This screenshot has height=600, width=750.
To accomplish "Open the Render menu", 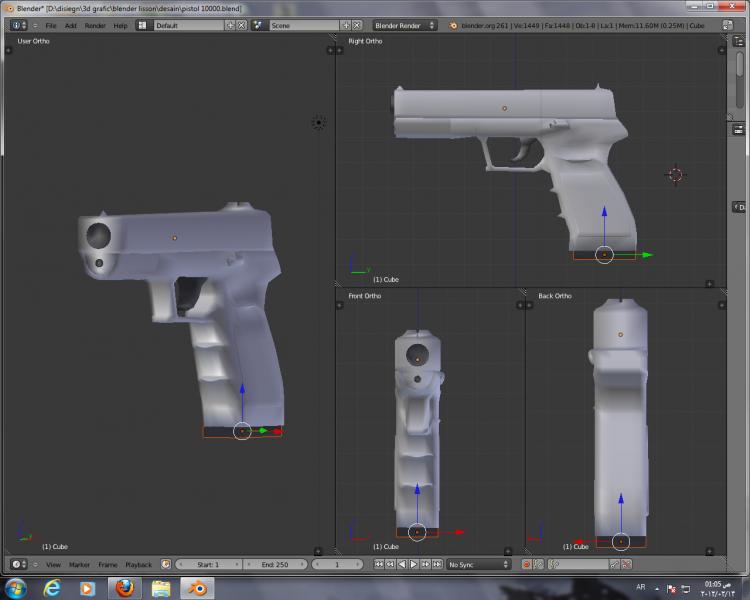I will coord(95,25).
